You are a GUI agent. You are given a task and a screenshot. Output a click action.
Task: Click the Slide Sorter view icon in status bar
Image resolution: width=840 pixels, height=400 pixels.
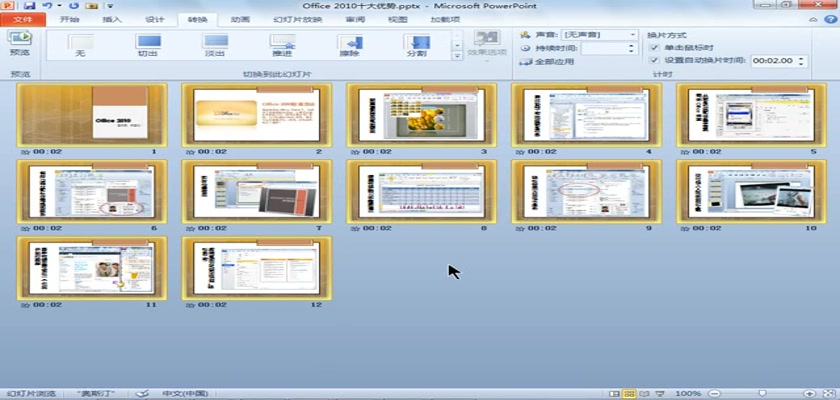click(x=631, y=394)
